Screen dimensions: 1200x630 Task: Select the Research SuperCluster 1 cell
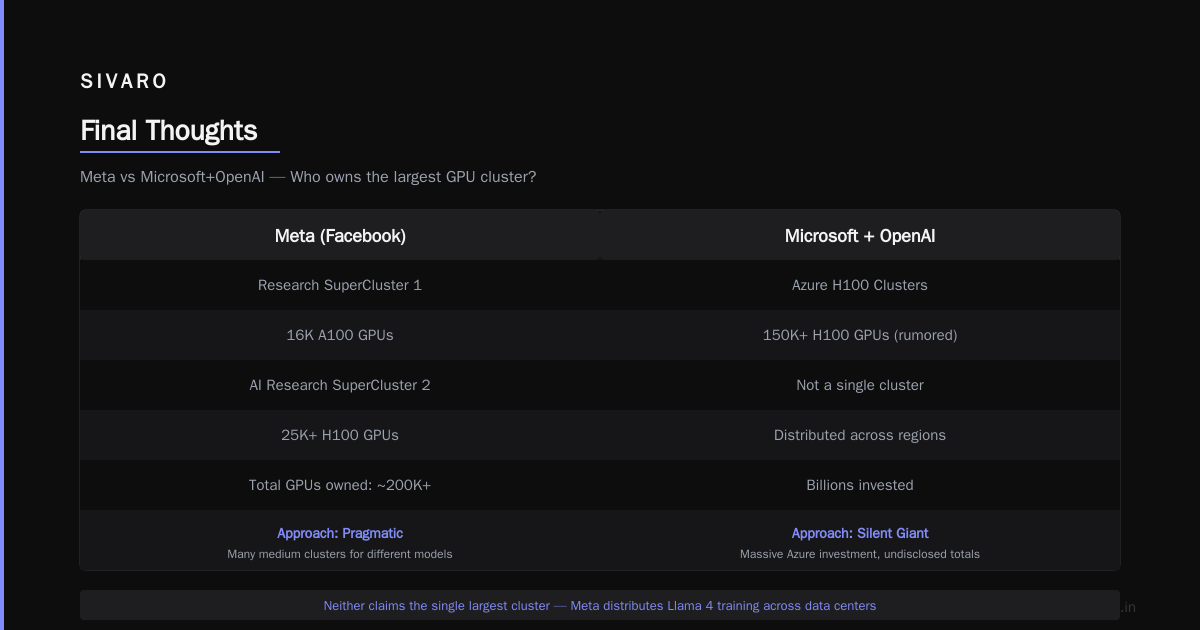pos(340,285)
